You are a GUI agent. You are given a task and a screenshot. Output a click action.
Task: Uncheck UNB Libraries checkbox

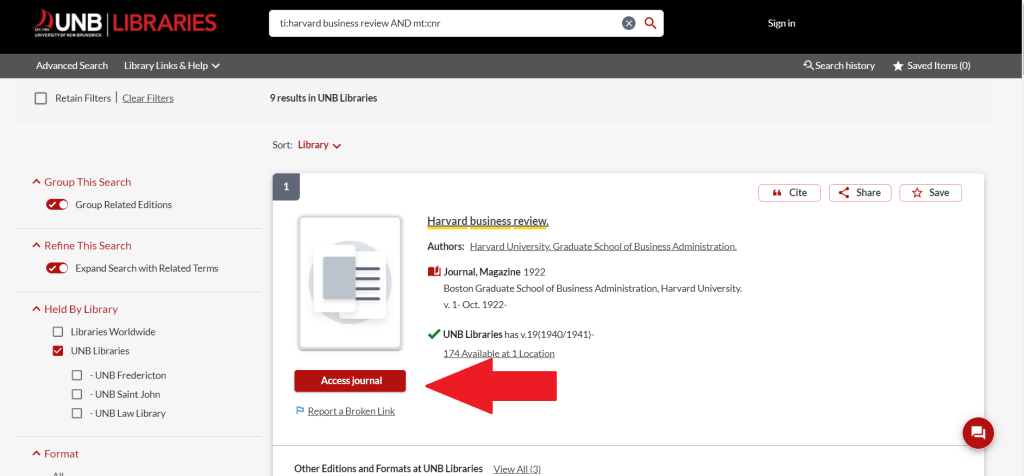click(x=58, y=351)
